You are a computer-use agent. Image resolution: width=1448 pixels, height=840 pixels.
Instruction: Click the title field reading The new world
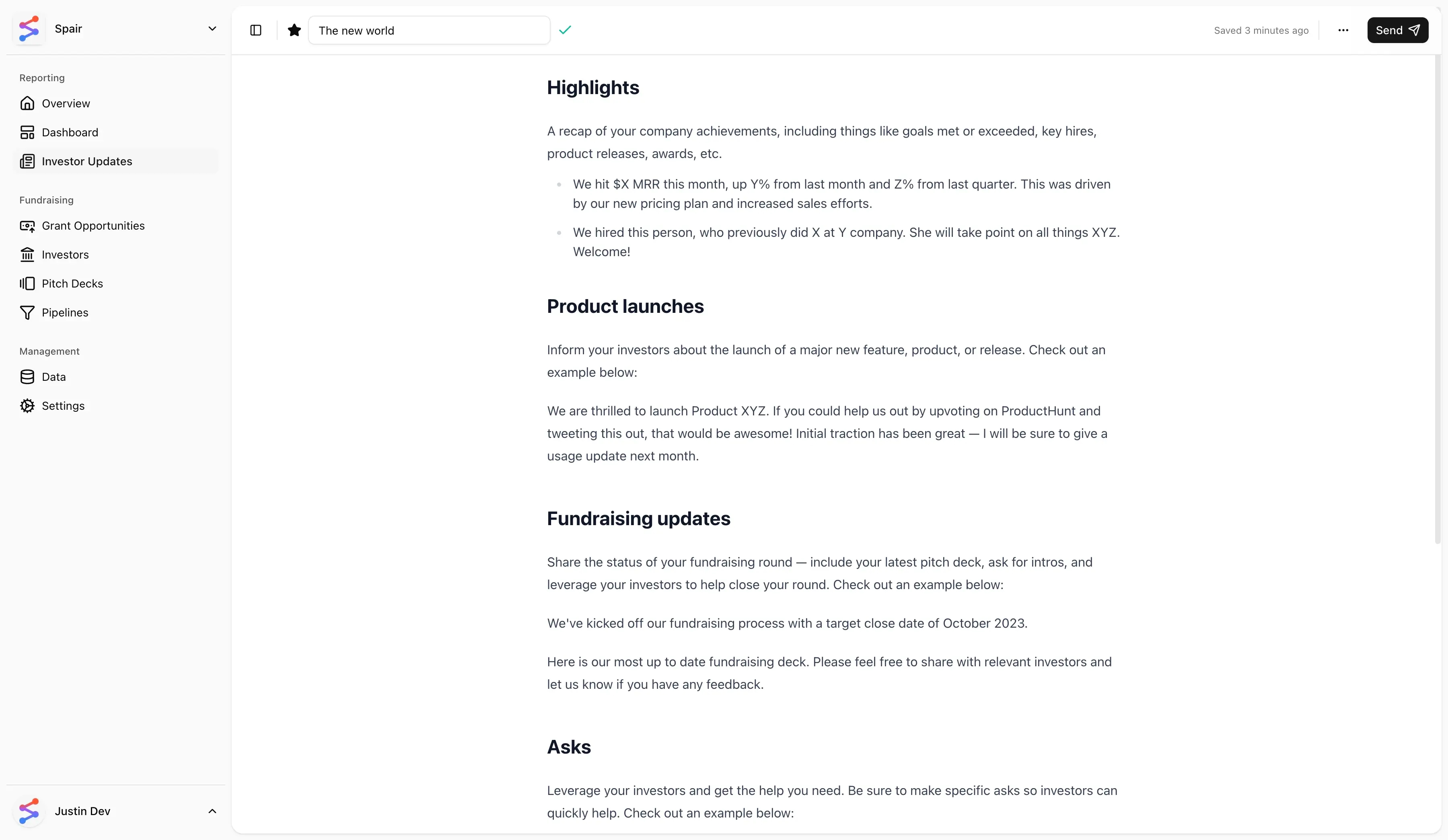(430, 31)
